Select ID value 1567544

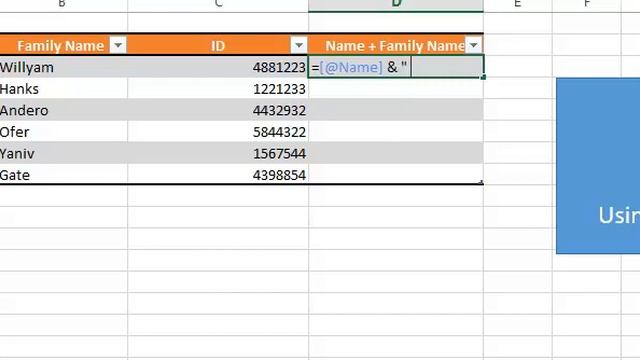tap(218, 153)
